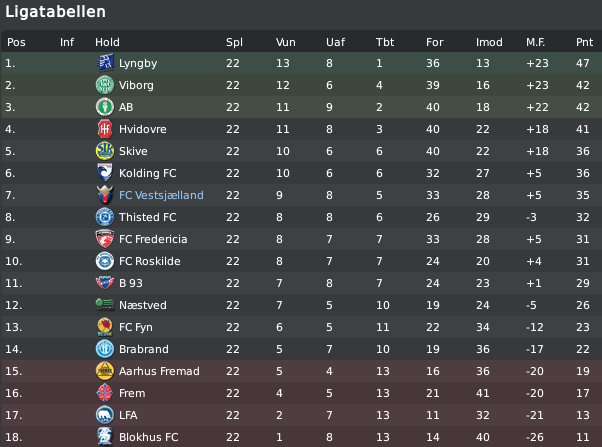Click the AB club logo

105,107
